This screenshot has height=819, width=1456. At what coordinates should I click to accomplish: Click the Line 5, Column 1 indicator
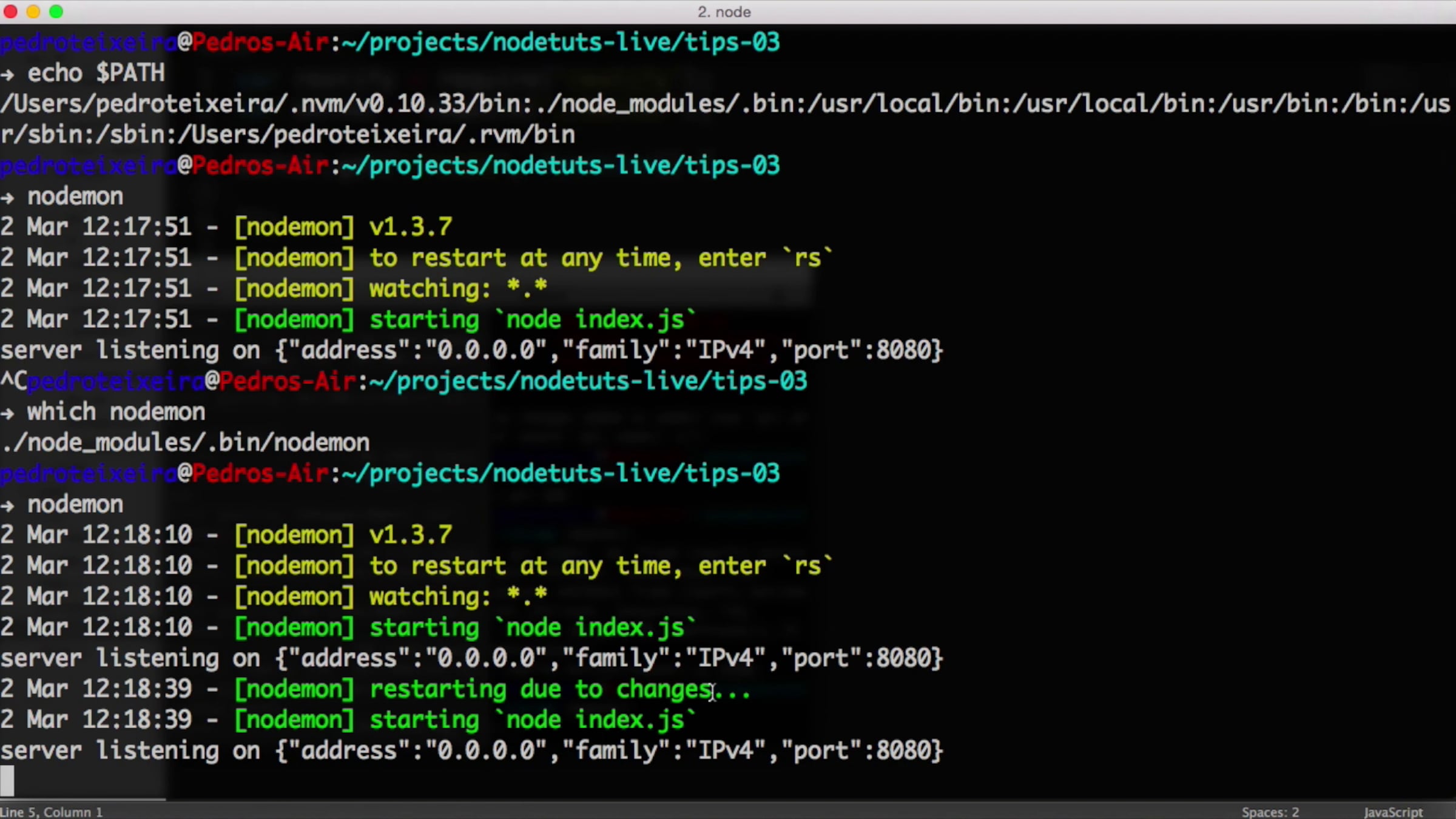52,812
